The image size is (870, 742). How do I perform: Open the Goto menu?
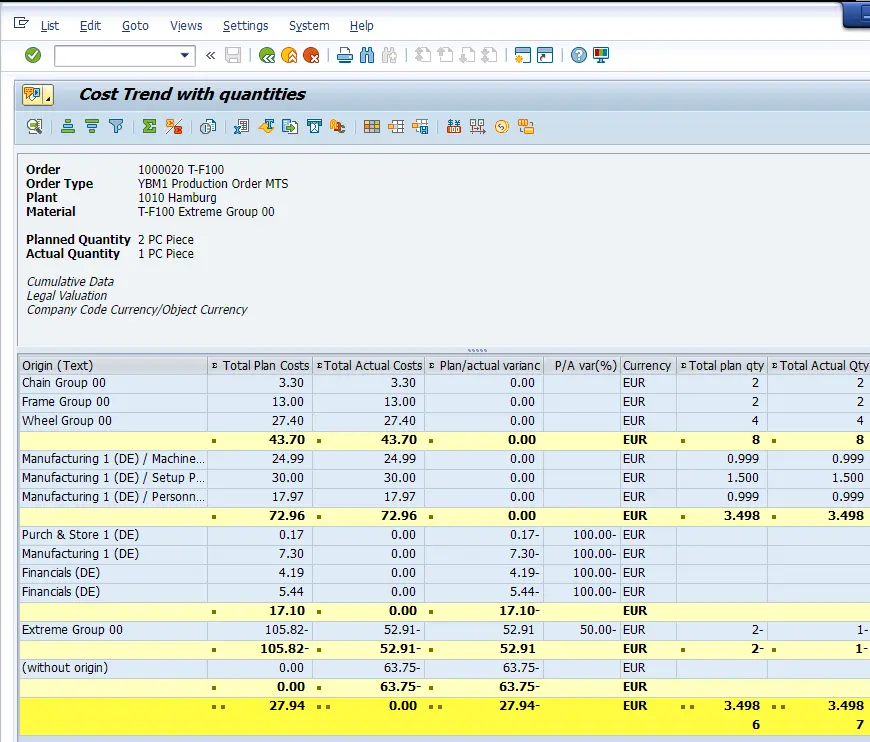coord(135,26)
